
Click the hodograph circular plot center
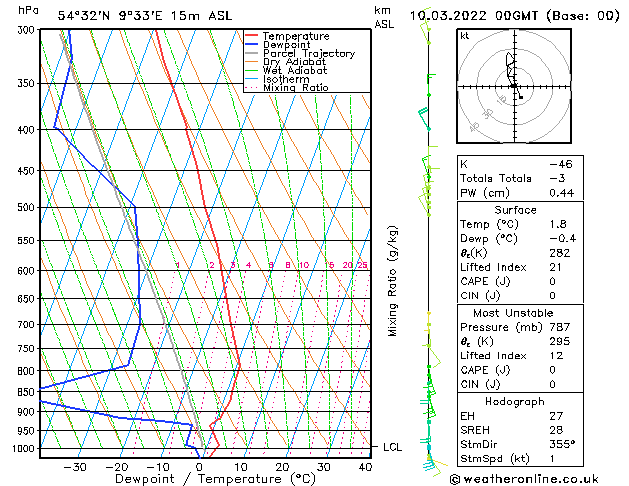(x=514, y=86)
